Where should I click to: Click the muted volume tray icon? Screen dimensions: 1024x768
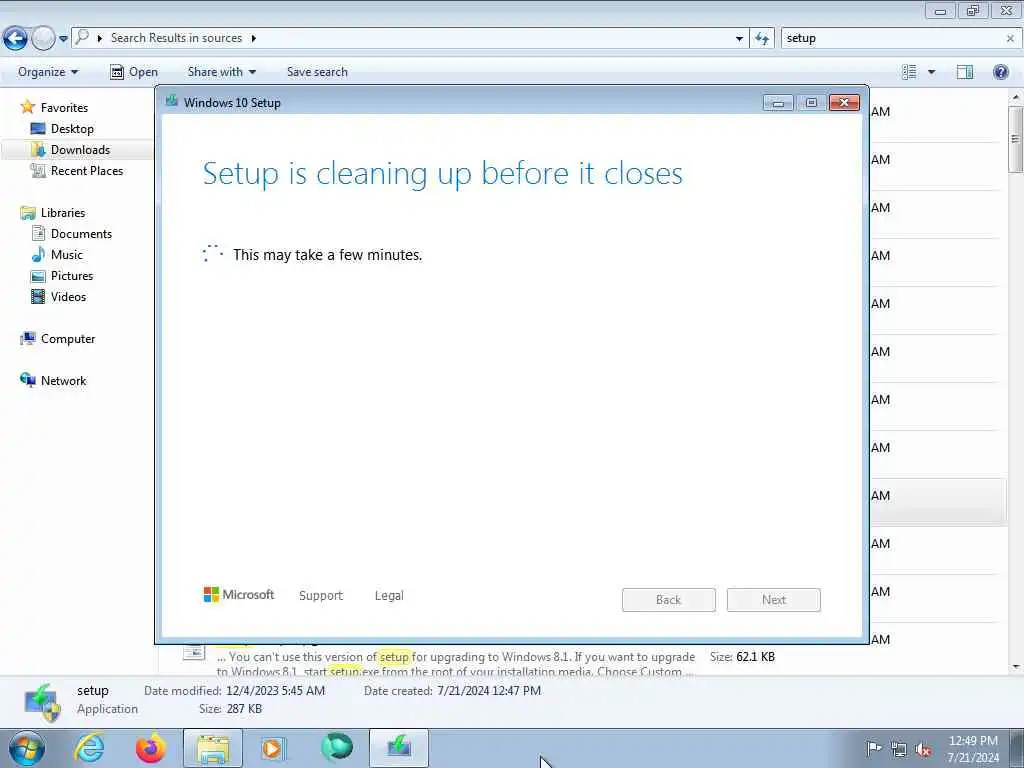(x=923, y=749)
